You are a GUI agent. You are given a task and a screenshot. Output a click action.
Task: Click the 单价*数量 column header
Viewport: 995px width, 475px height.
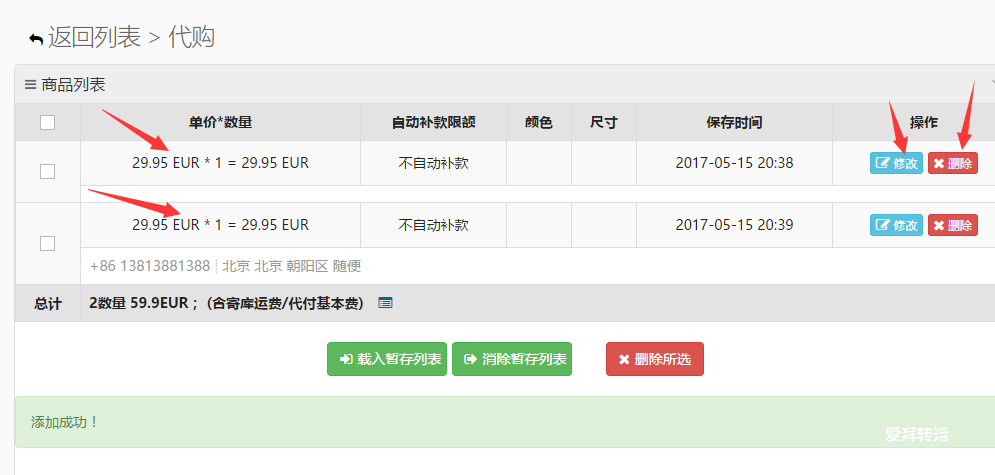[220, 122]
